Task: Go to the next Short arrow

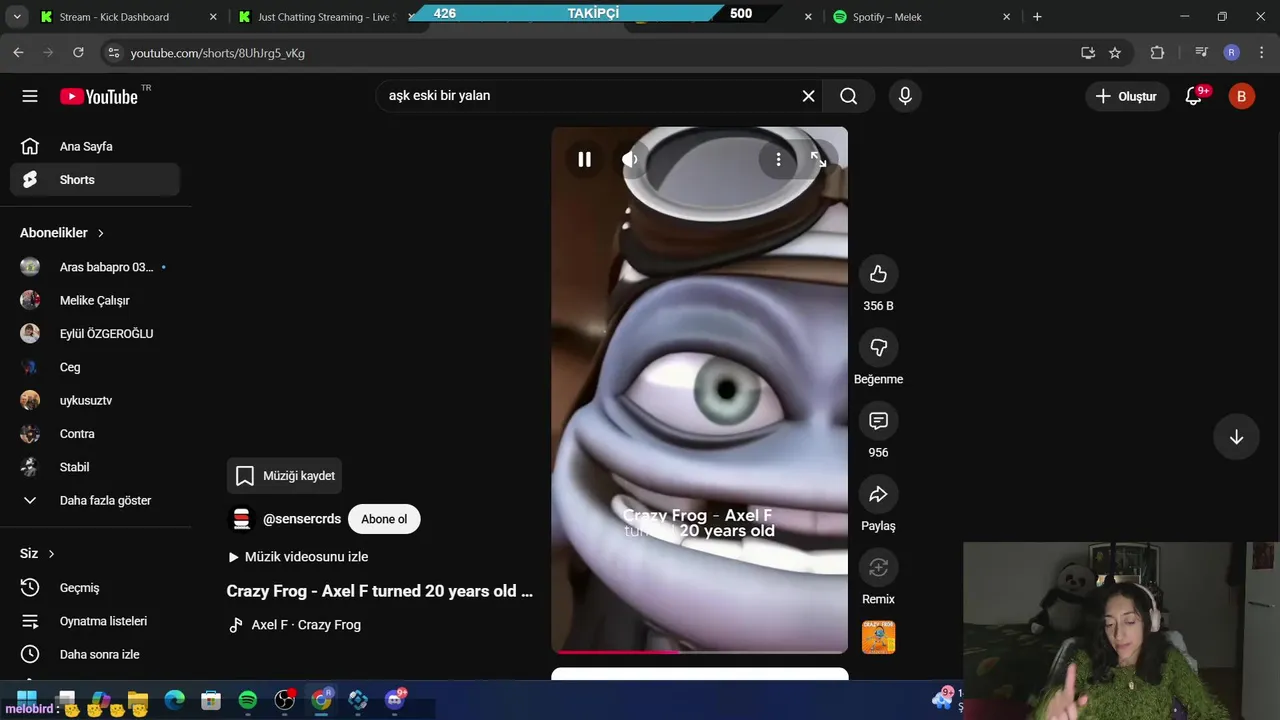Action: click(x=1236, y=437)
